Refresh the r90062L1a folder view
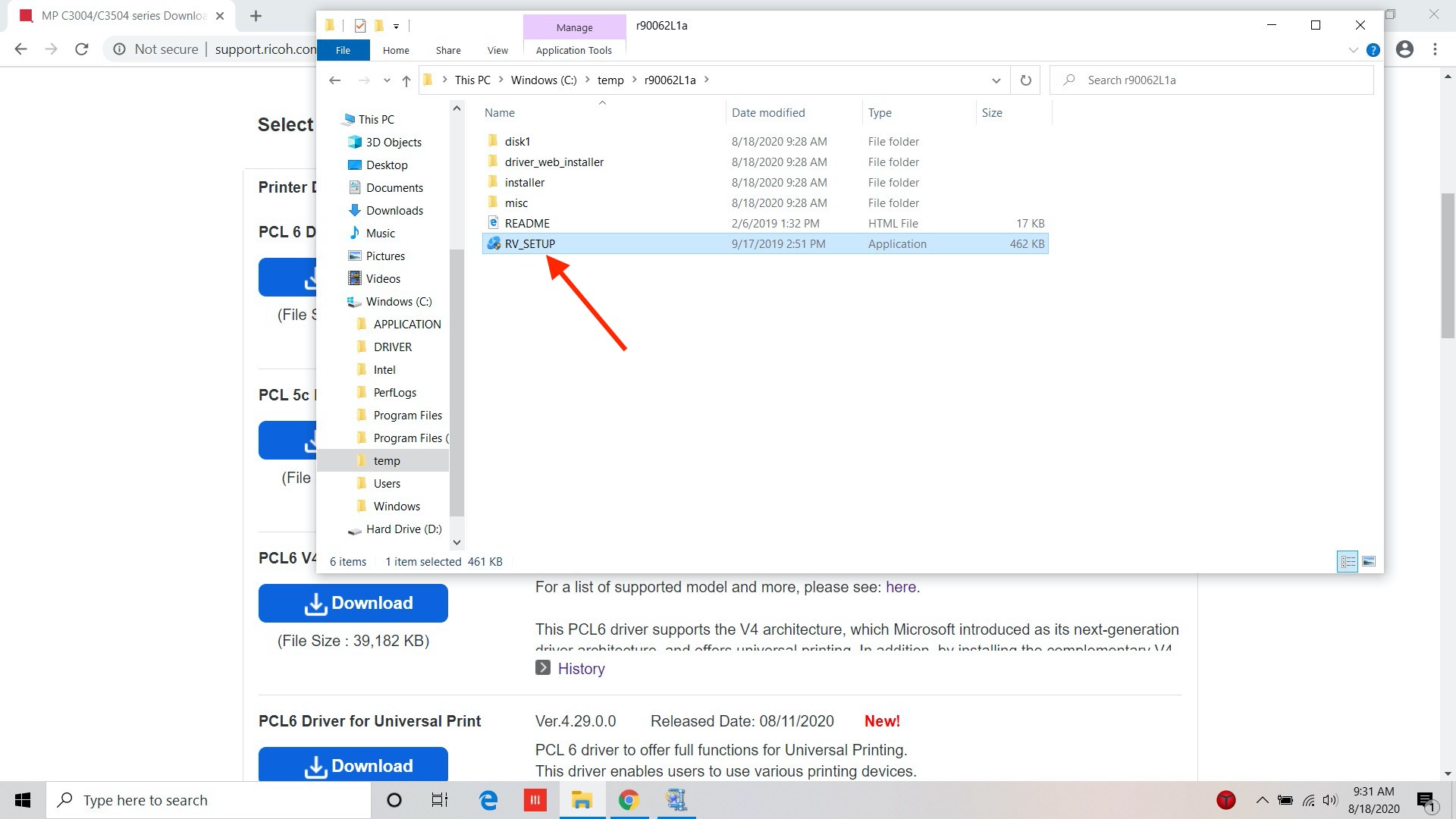The image size is (1456, 819). click(1025, 80)
